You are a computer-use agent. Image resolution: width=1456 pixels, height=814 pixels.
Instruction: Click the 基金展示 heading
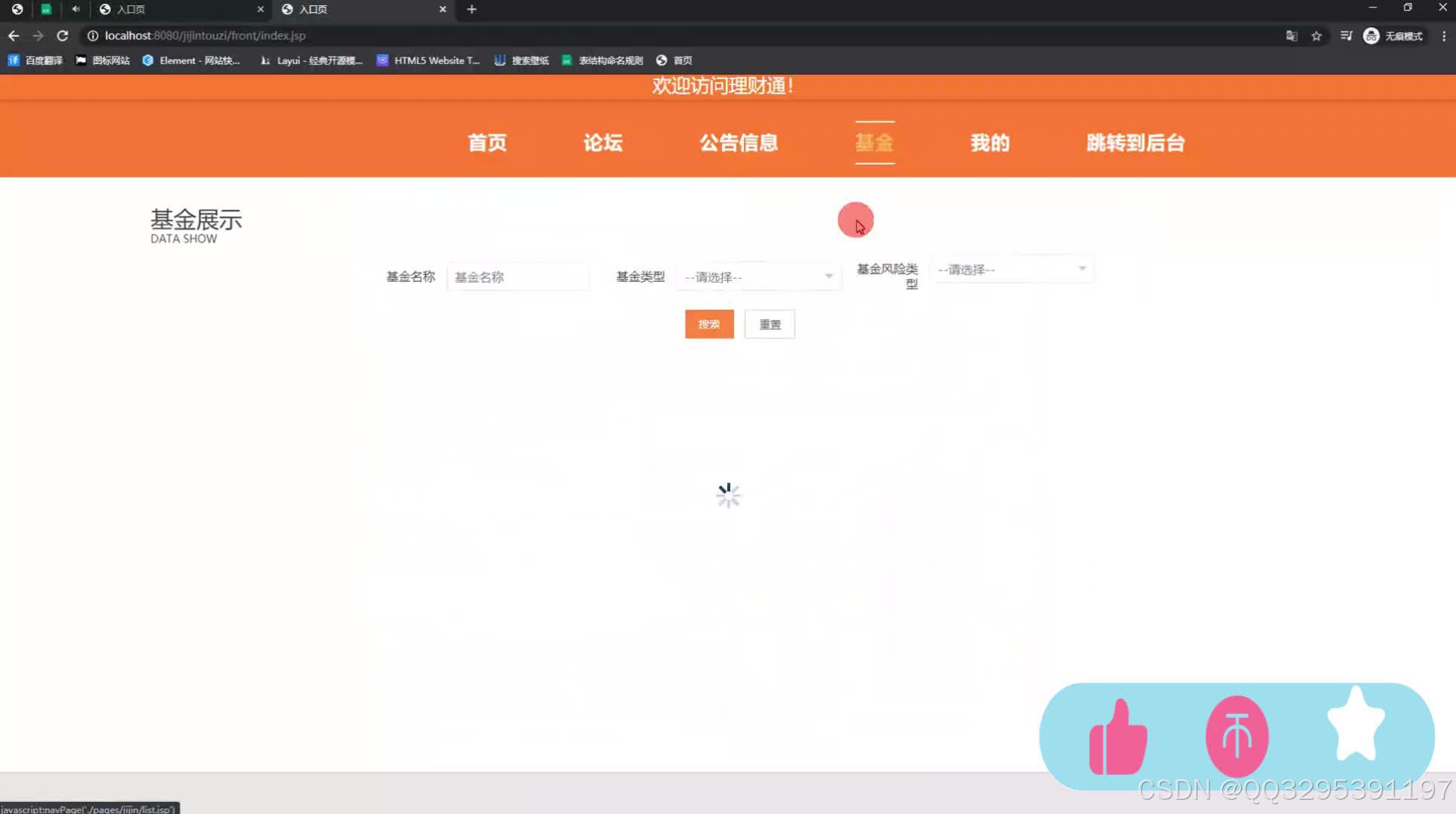pos(196,219)
